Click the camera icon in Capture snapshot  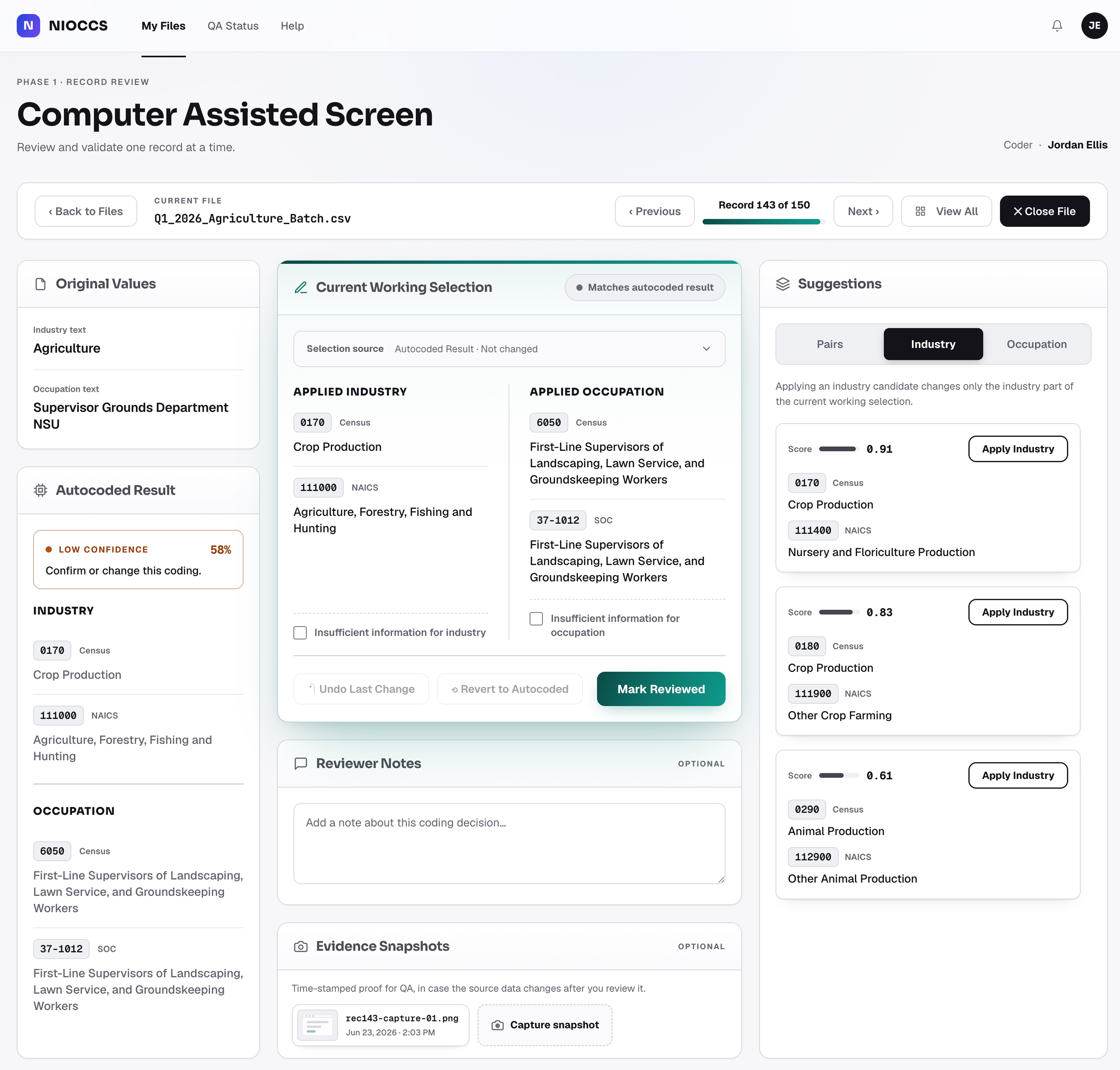(497, 1026)
